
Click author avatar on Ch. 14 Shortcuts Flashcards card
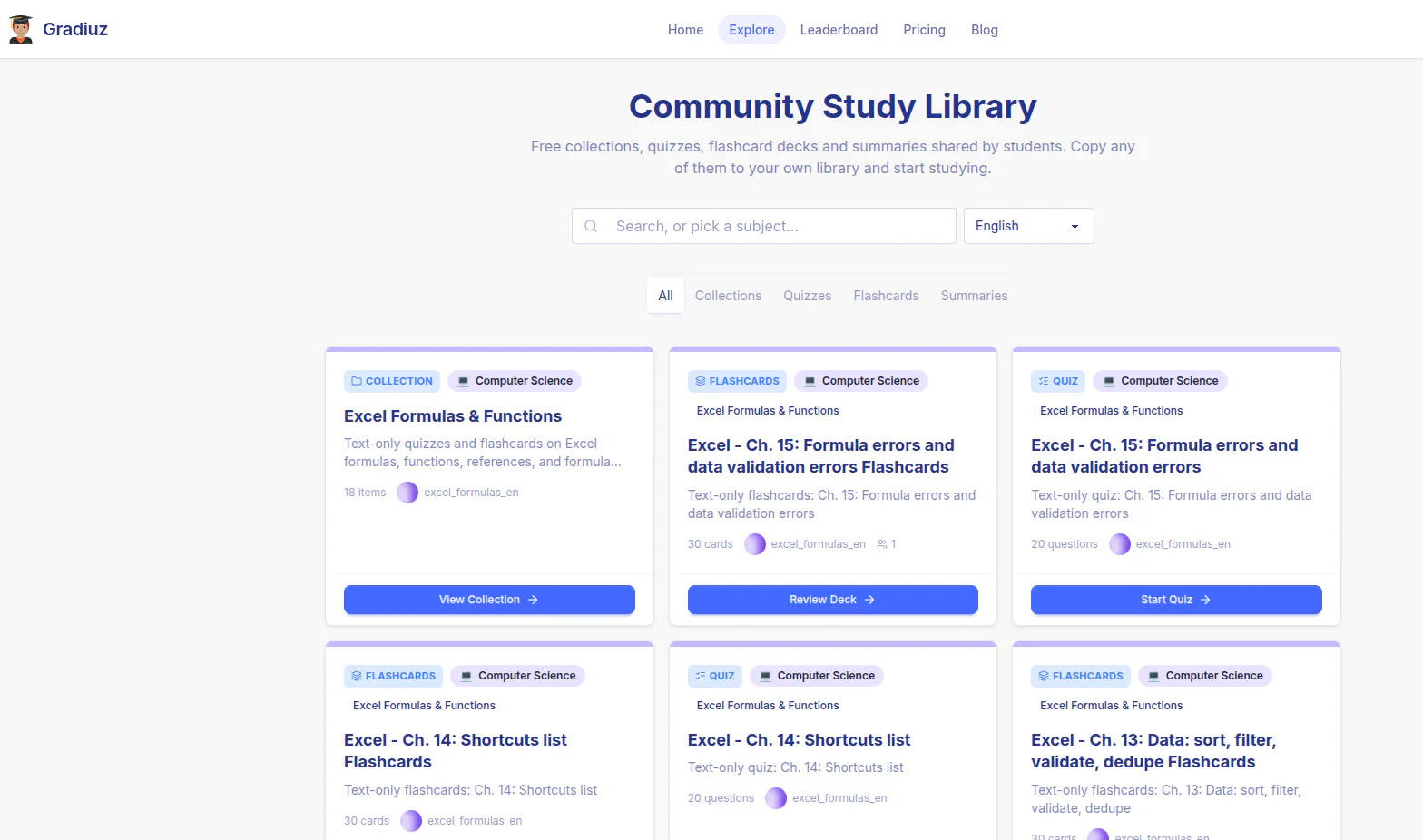(411, 821)
